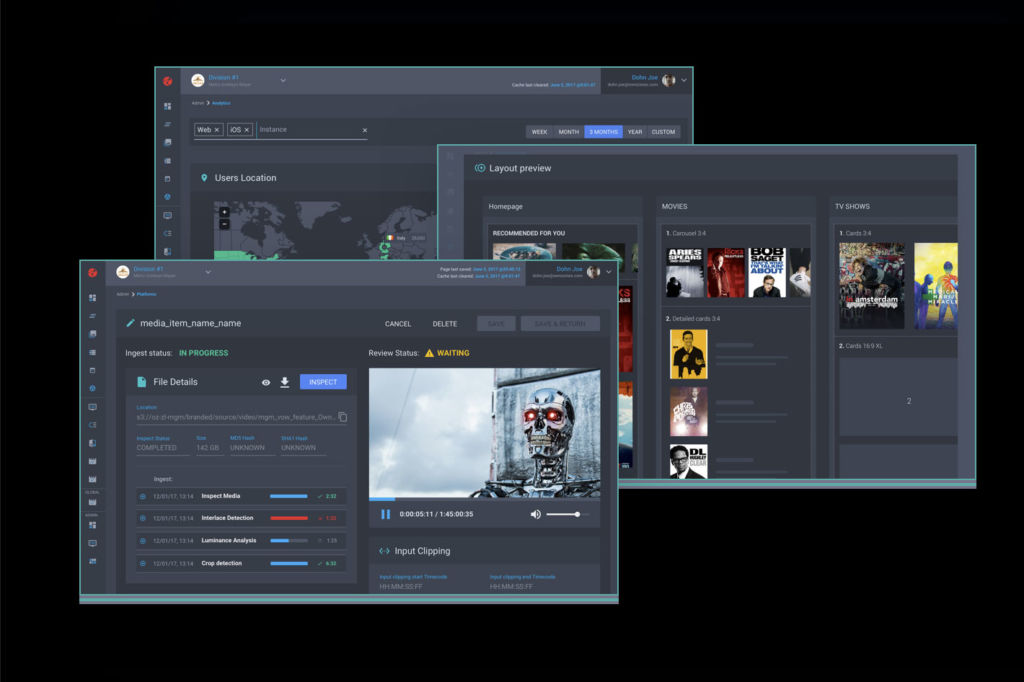Click the blue highlighted sidebar icon in front window
Screen dimensions: 1024x682
click(93, 388)
